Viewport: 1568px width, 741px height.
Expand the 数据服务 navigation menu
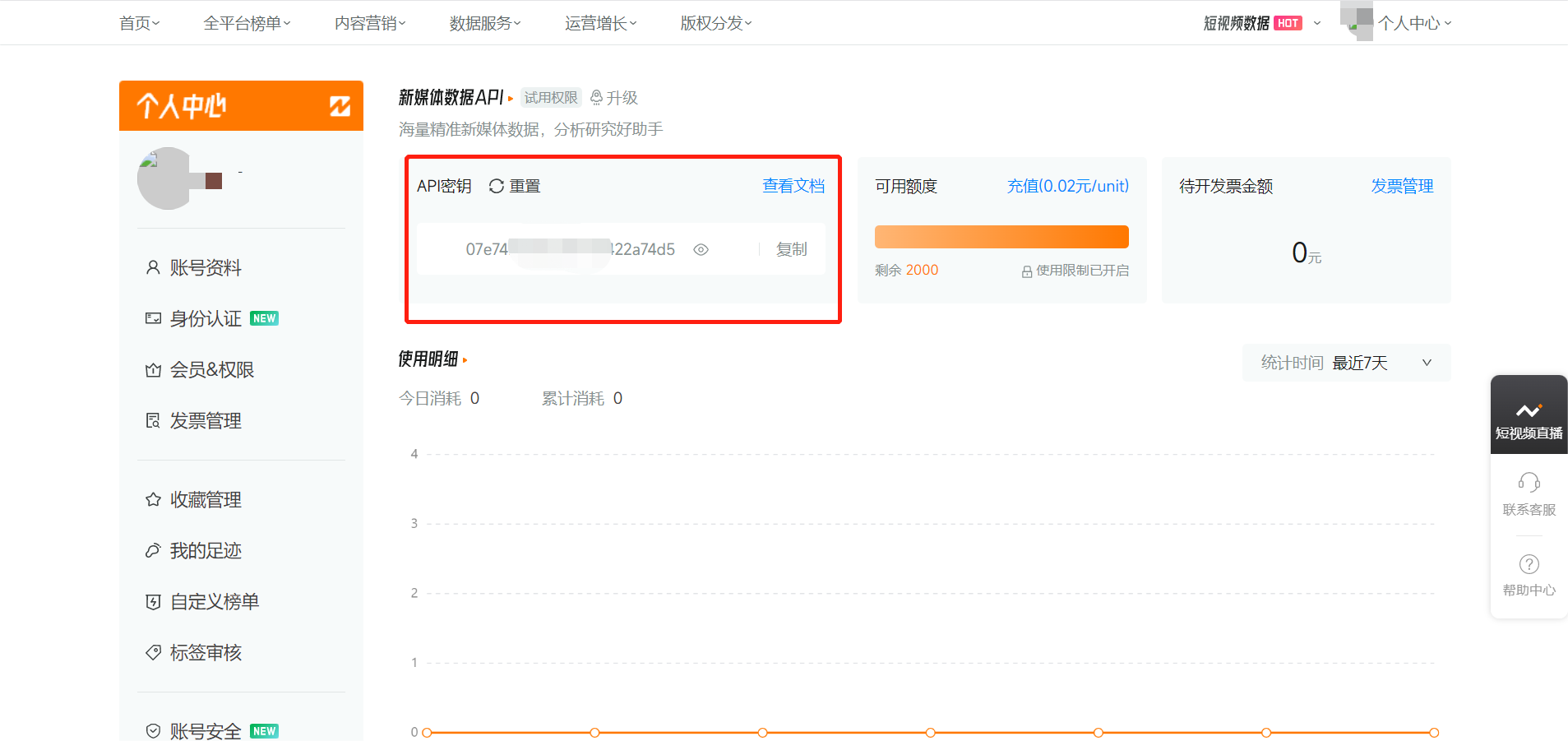click(485, 23)
